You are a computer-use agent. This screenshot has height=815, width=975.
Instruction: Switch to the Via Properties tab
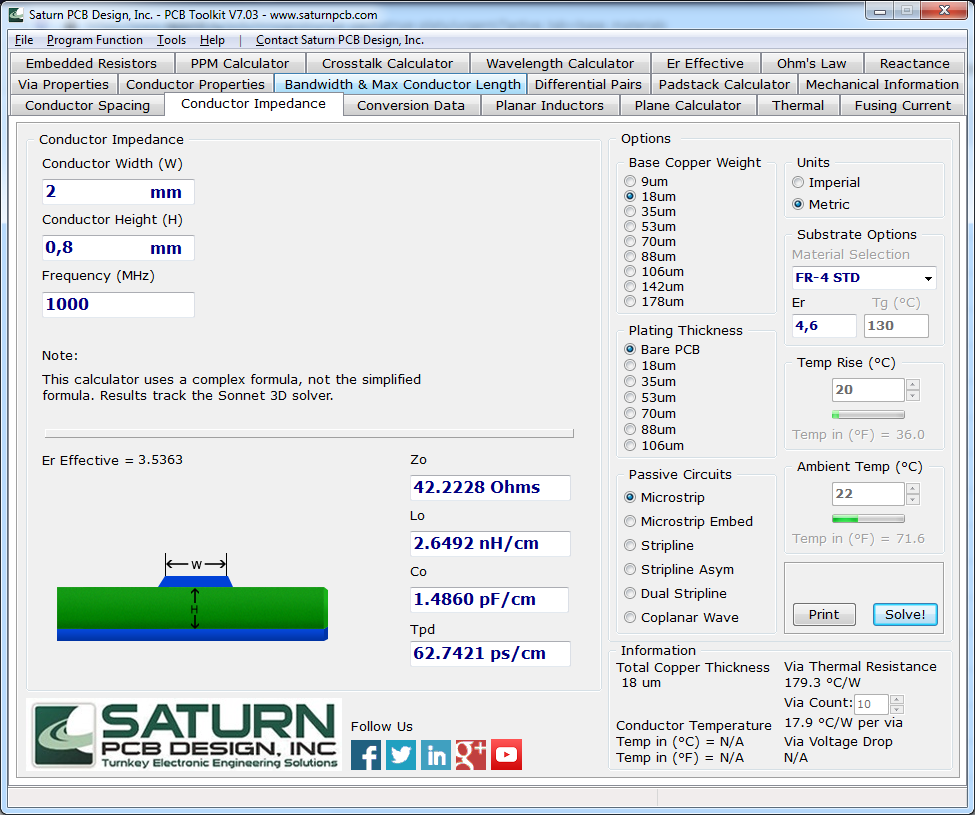point(63,85)
